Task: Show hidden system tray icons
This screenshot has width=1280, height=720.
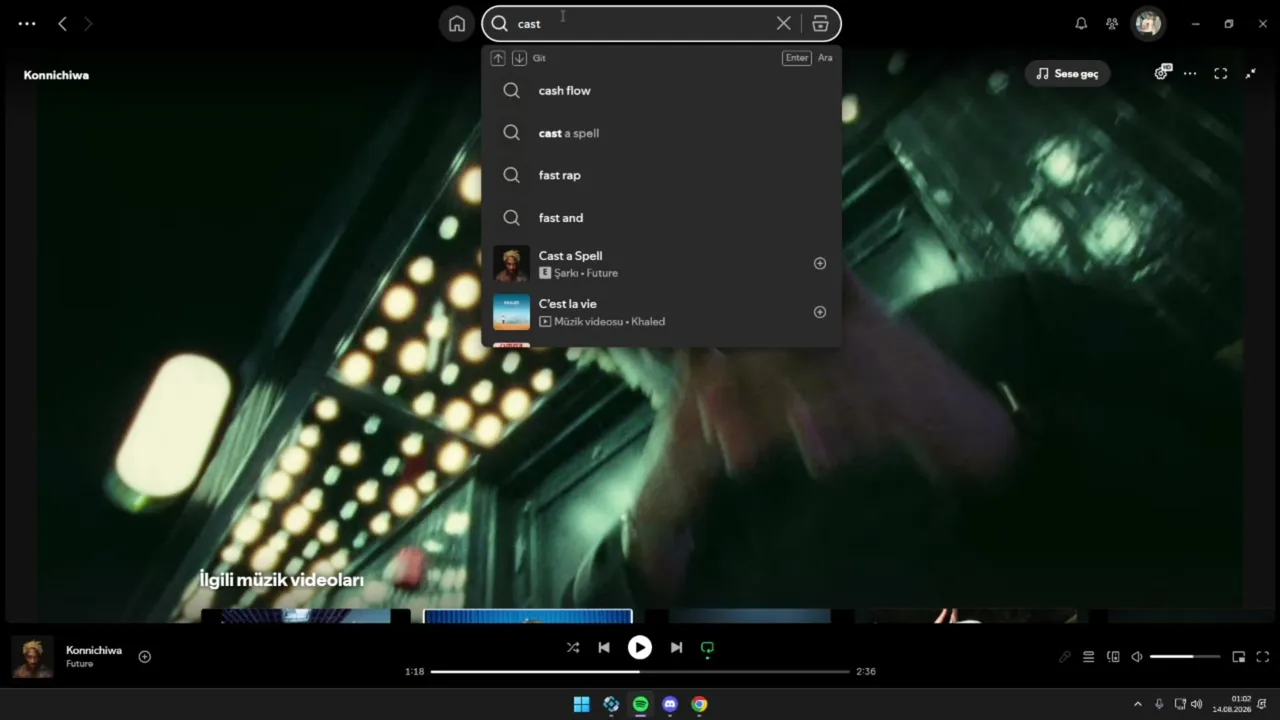Action: tap(1137, 704)
